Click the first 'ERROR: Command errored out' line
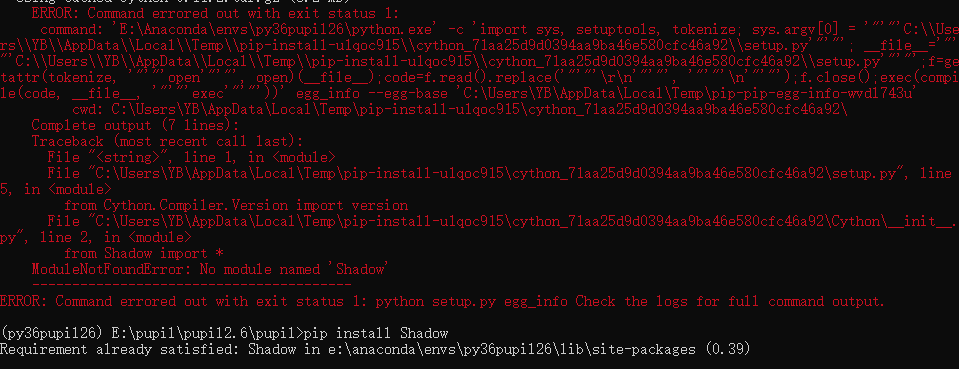This screenshot has width=959, height=369. pyautogui.click(x=215, y=13)
